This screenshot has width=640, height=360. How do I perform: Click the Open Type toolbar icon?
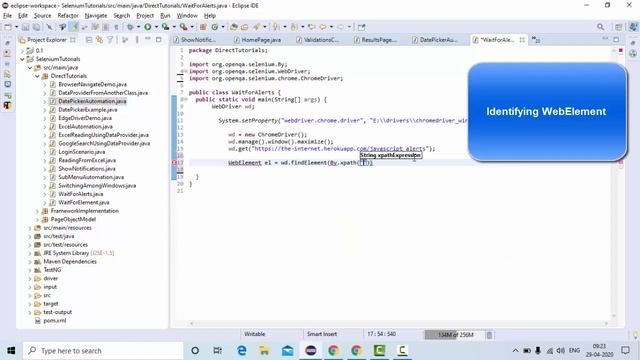point(233,27)
